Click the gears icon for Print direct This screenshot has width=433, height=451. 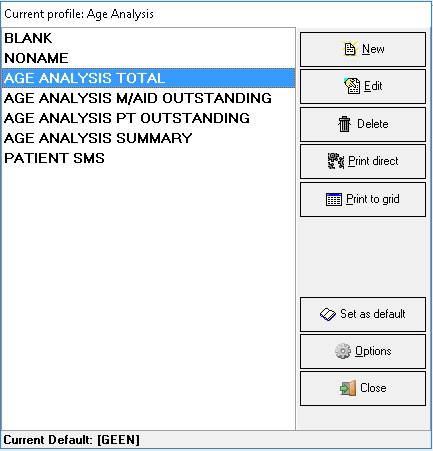[336, 161]
